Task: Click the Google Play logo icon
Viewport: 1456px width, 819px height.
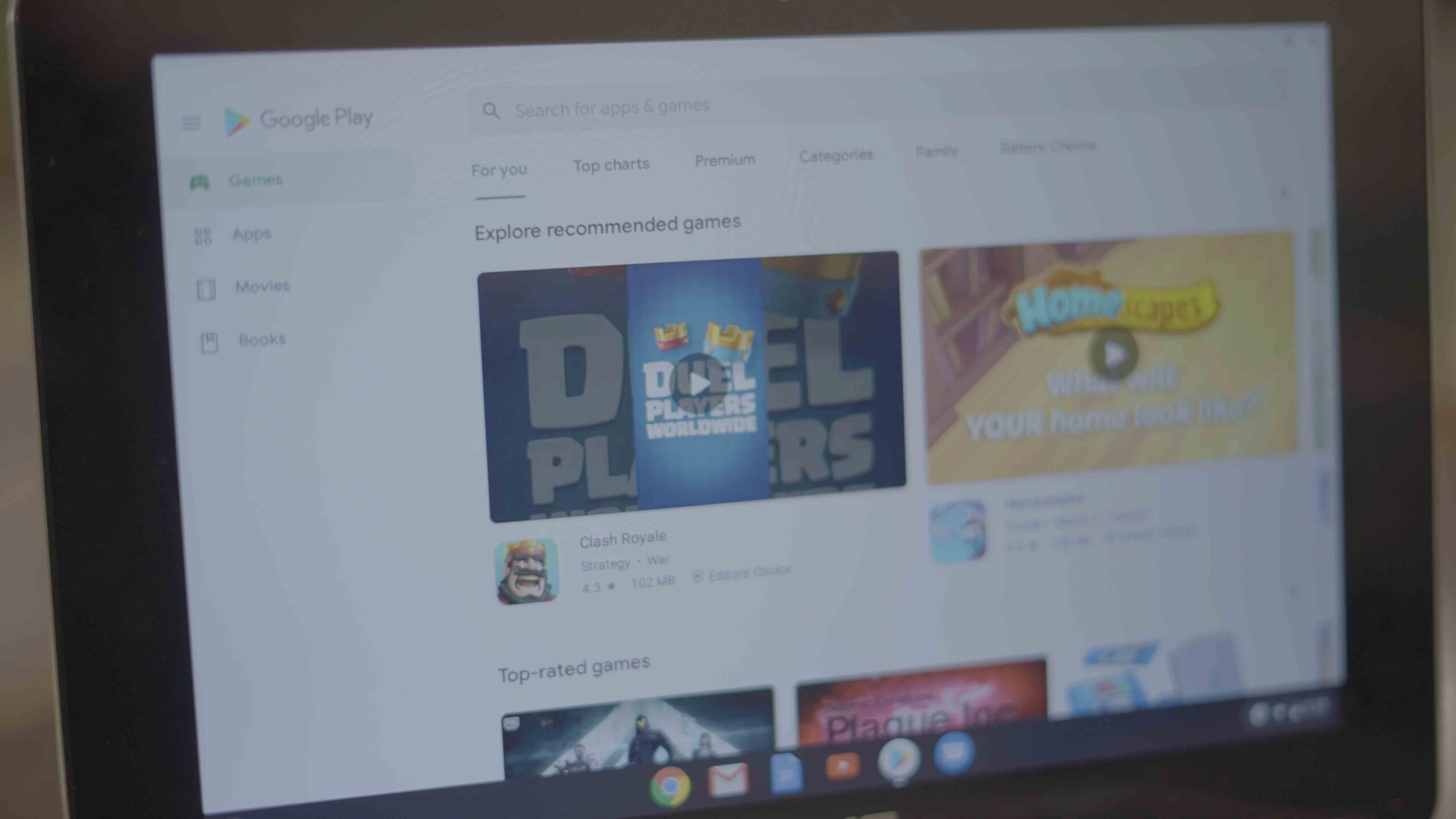Action: [234, 118]
